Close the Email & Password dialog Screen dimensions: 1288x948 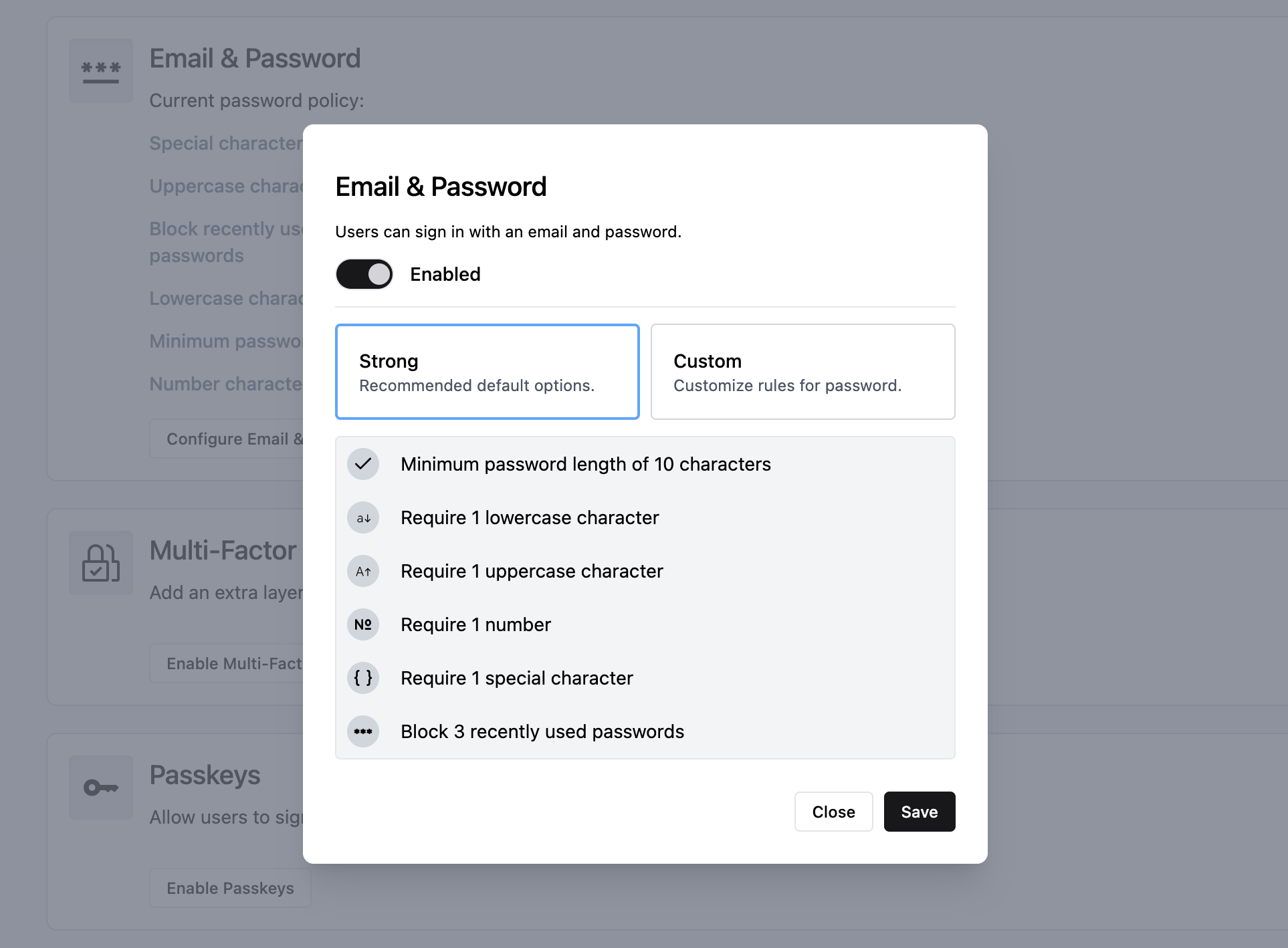(833, 812)
